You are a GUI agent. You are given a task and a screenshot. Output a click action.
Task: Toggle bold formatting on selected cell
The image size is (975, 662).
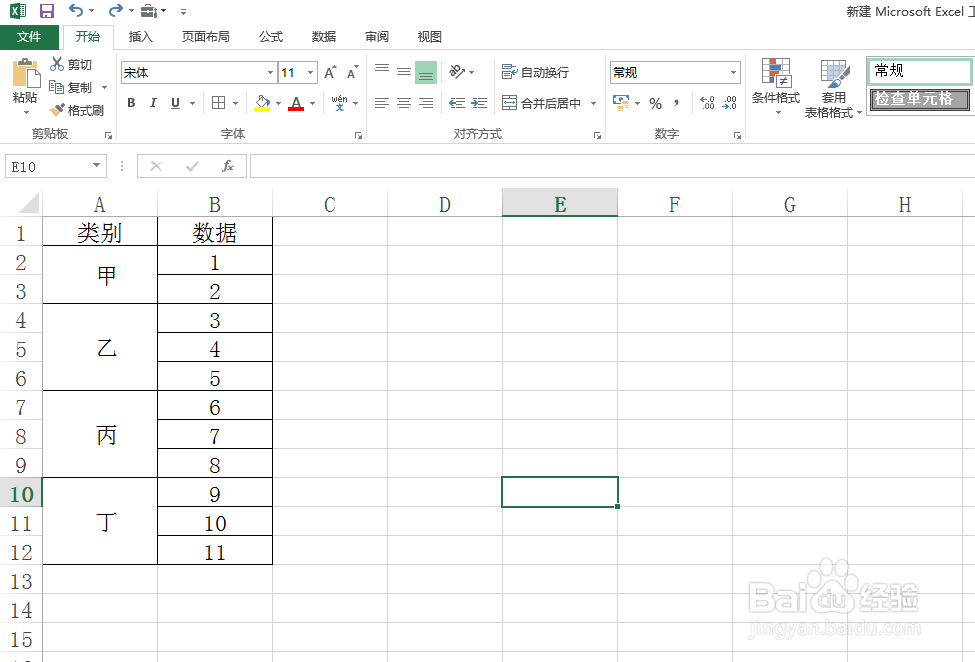(131, 103)
